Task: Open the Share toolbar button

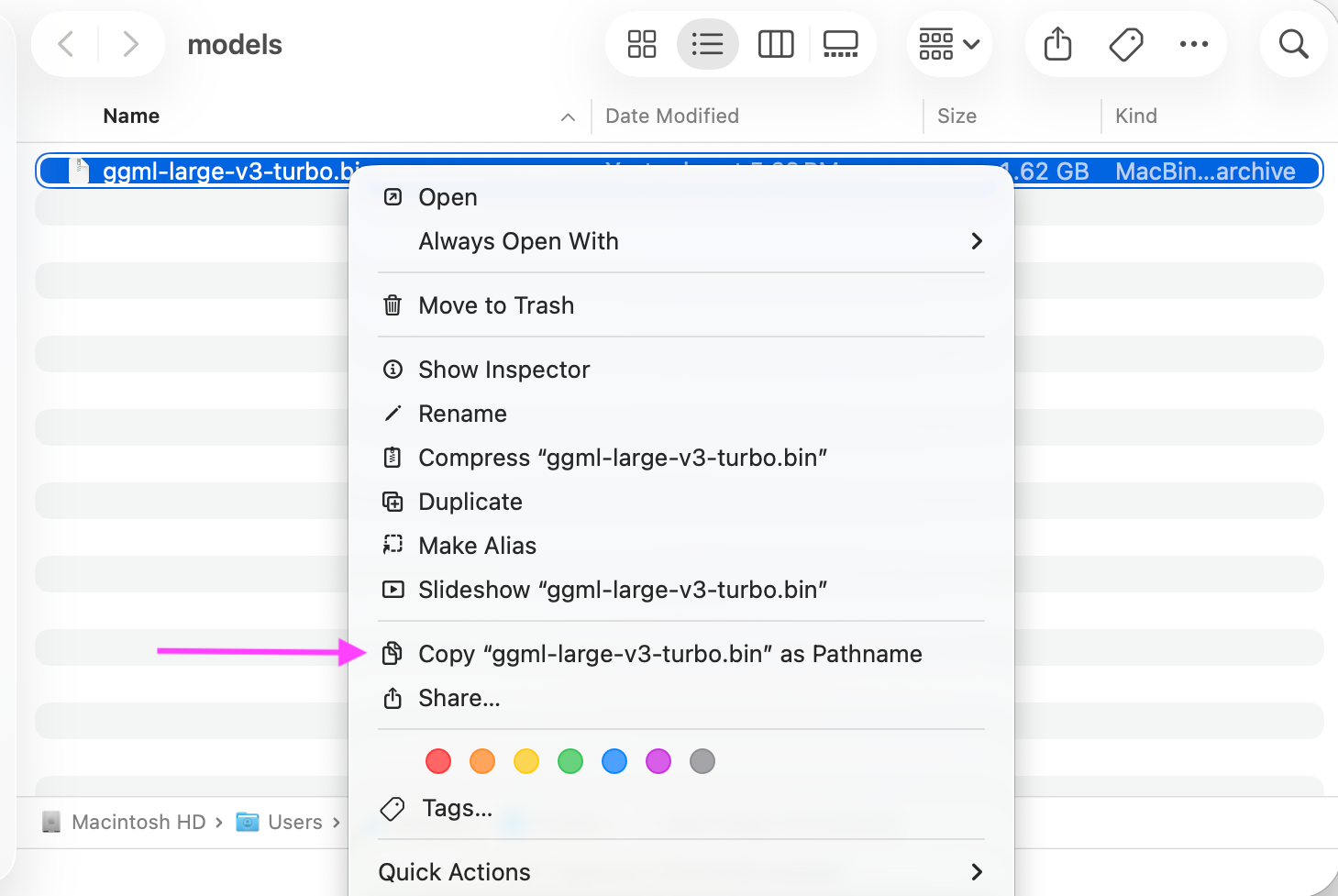Action: [1057, 44]
